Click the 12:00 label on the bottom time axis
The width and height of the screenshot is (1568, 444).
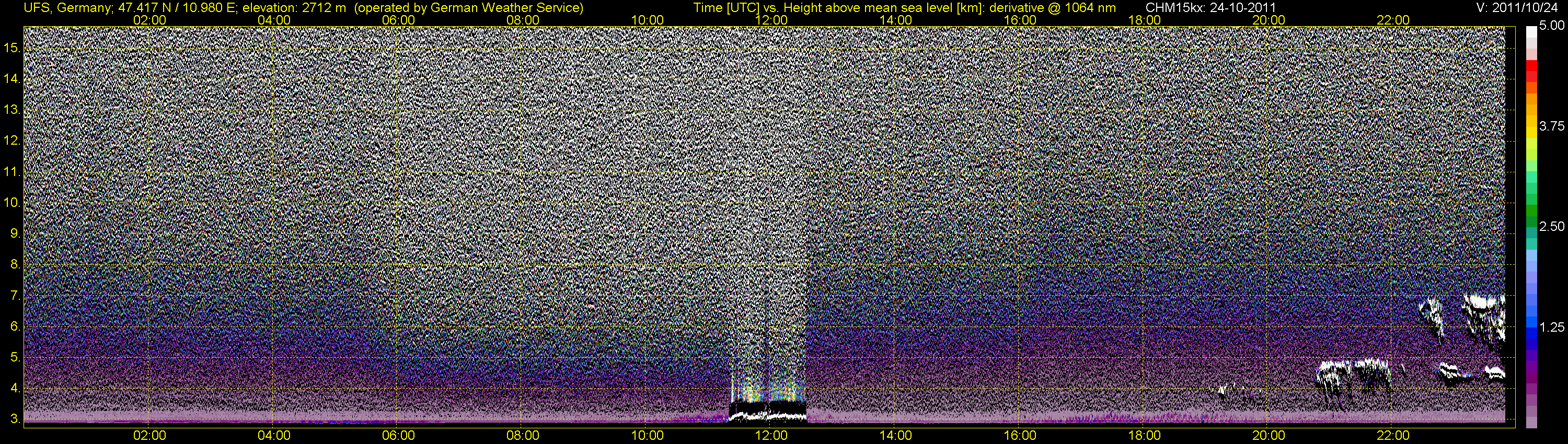(771, 436)
